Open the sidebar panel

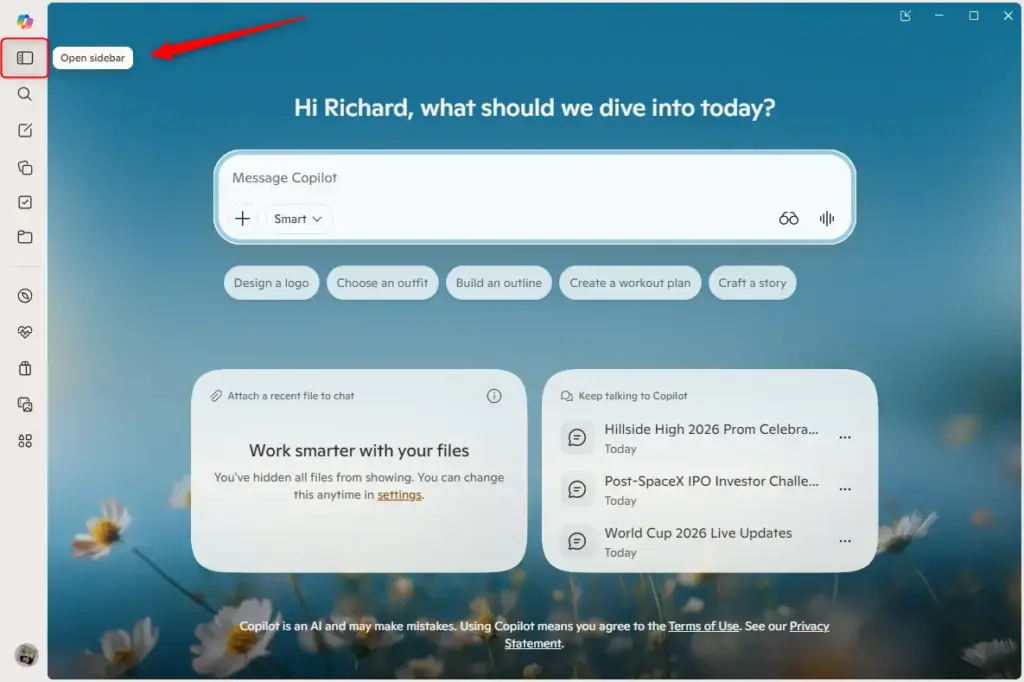coord(25,58)
